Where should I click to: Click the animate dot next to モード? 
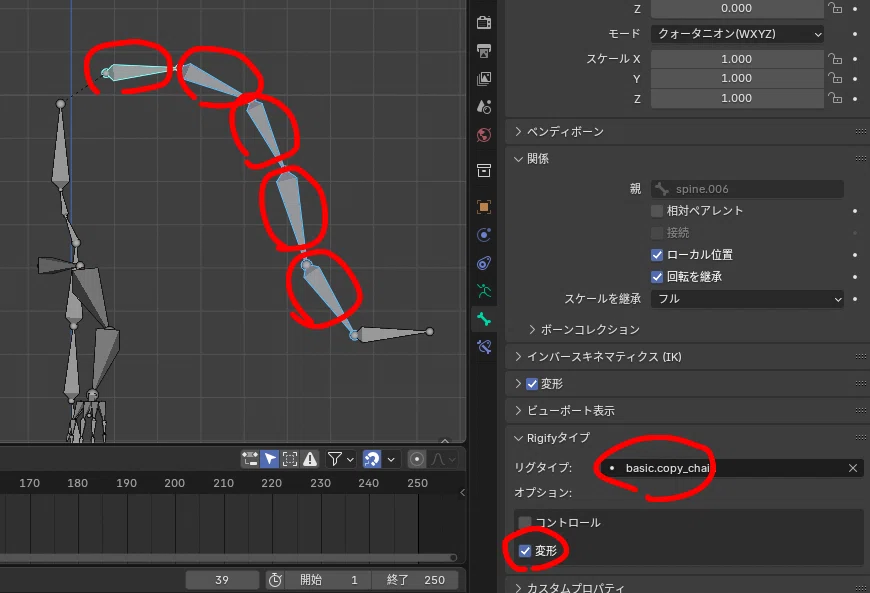[x=855, y=34]
